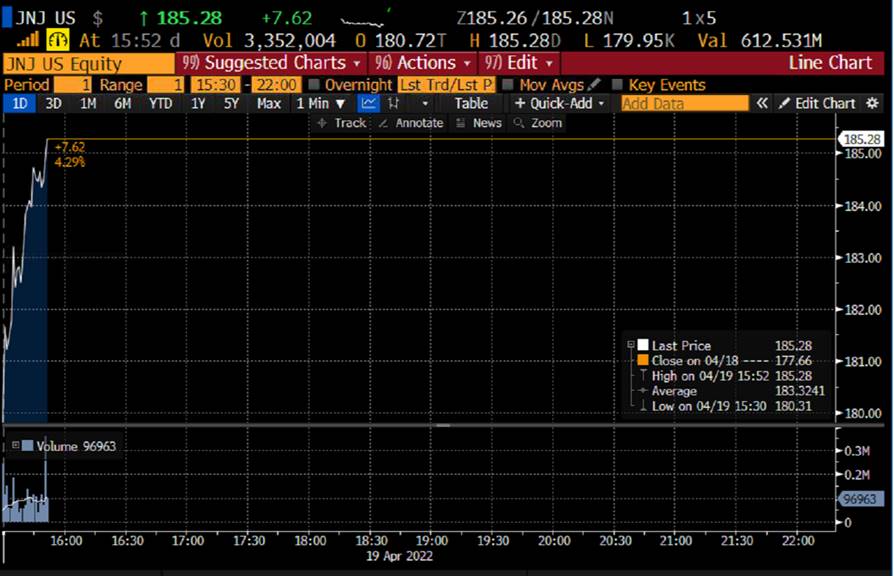The height and width of the screenshot is (576, 894).
Task: Select the 1D range tab
Action: pos(19,103)
